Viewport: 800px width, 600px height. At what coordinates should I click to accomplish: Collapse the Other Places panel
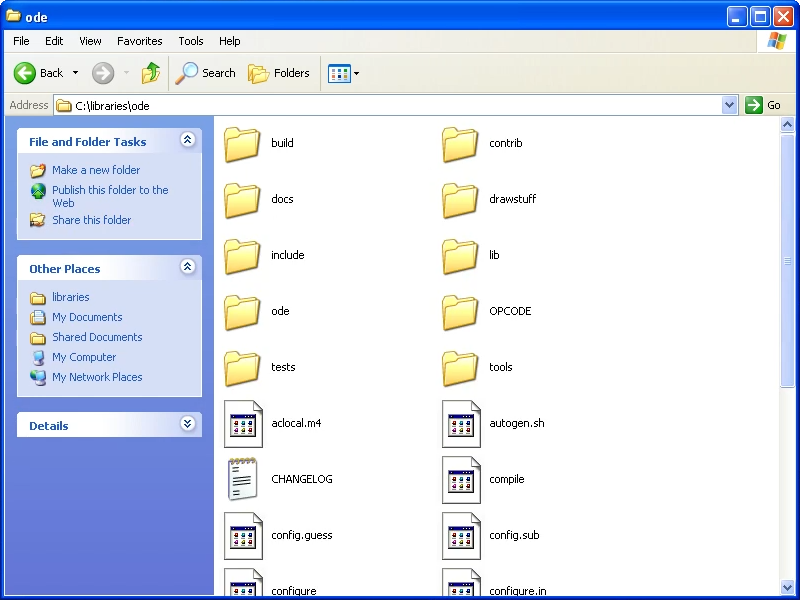click(x=187, y=268)
